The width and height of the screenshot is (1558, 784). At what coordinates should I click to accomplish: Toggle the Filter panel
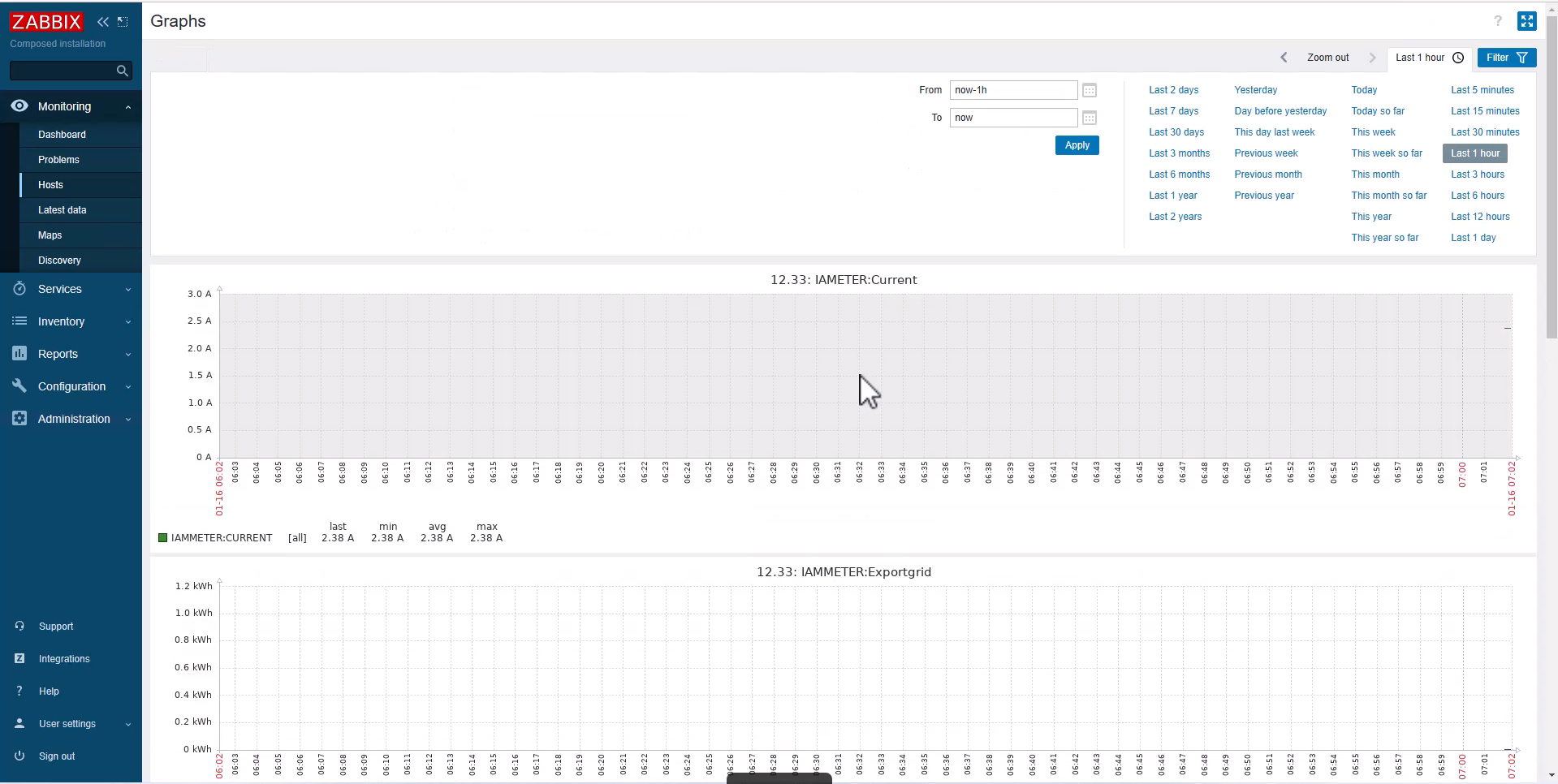(1506, 58)
